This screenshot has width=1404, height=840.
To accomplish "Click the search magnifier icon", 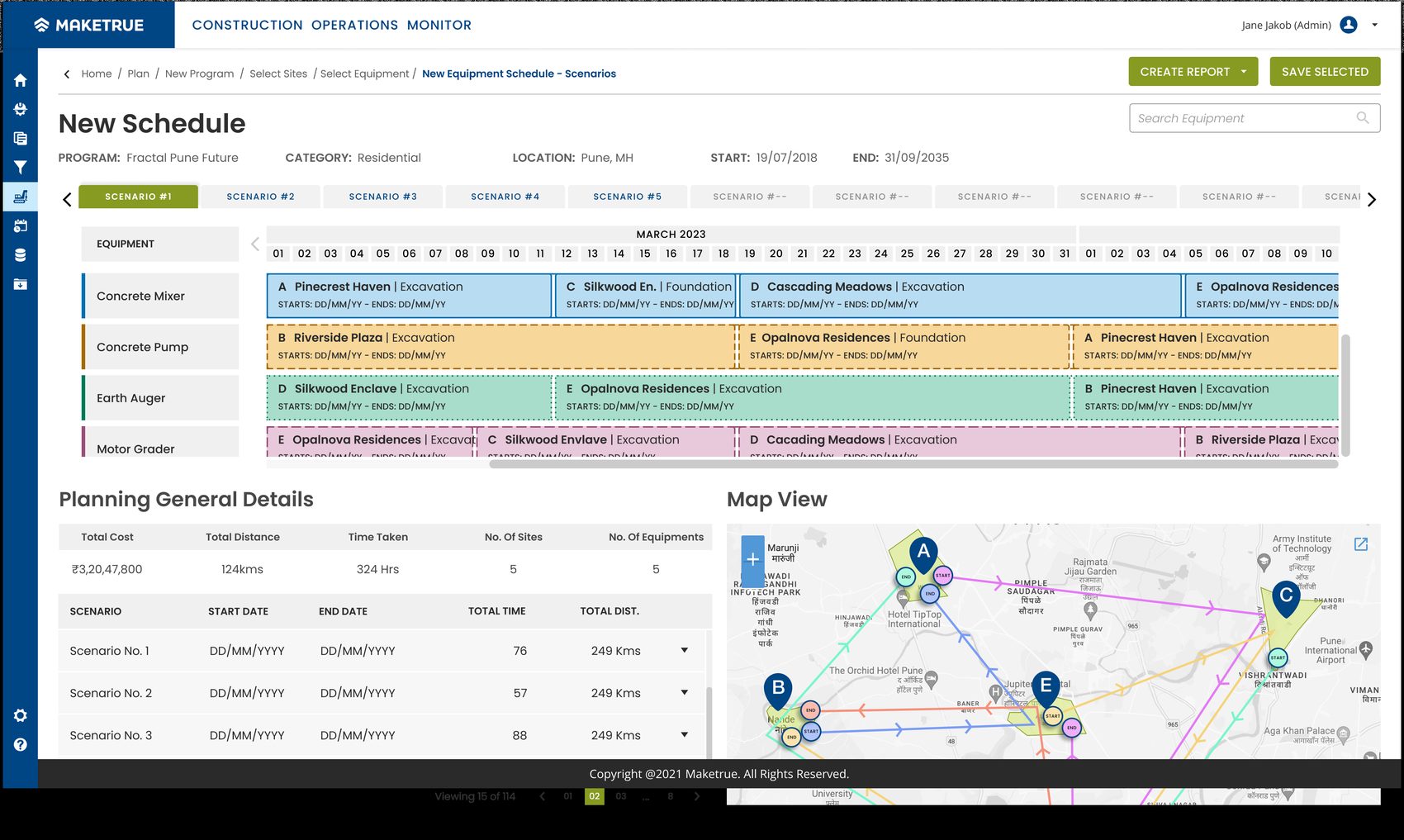I will click(1363, 118).
